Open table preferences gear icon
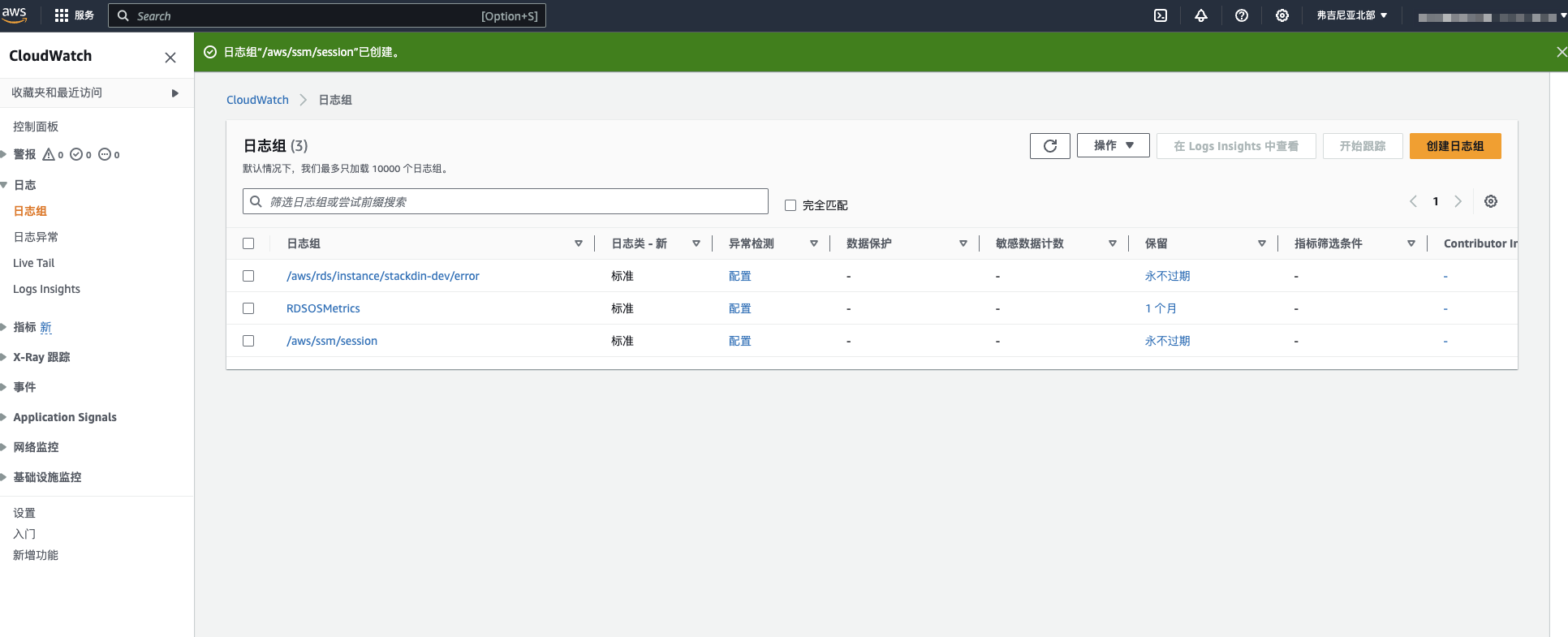 (1491, 201)
